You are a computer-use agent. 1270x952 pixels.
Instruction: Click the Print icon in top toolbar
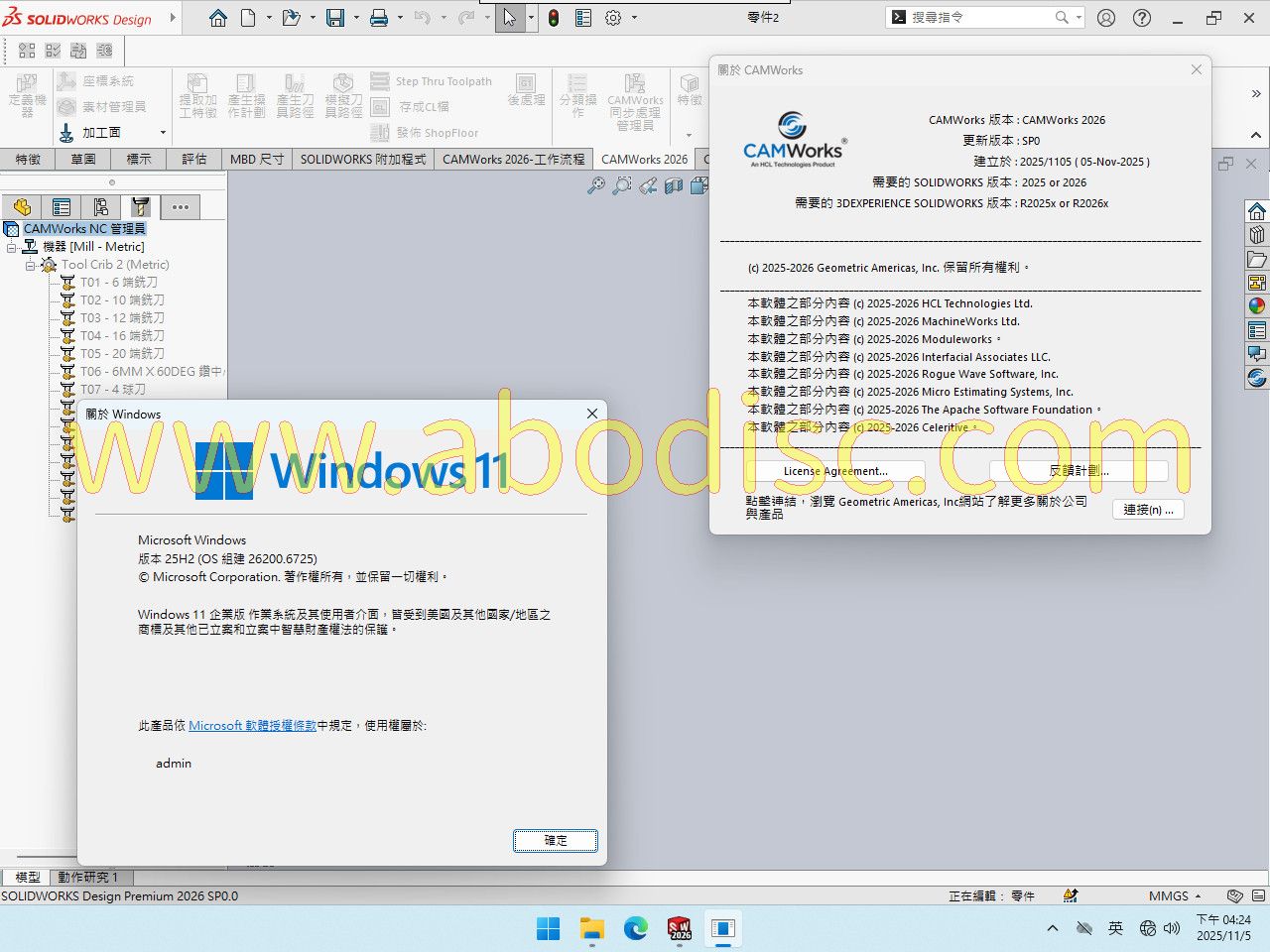pyautogui.click(x=378, y=18)
